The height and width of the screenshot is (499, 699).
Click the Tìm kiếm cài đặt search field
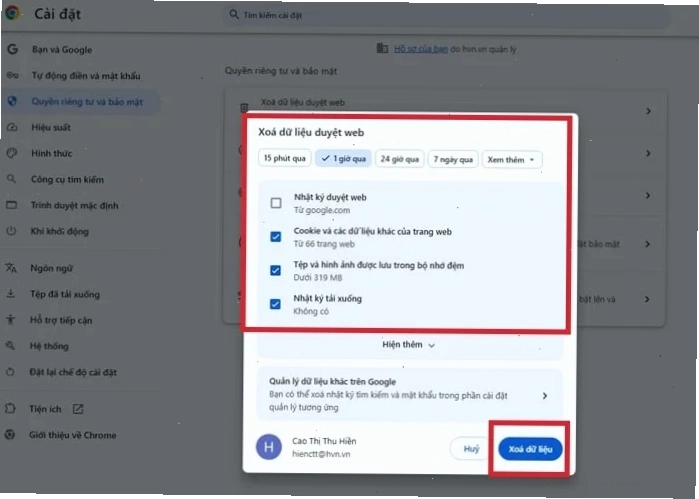coord(446,15)
